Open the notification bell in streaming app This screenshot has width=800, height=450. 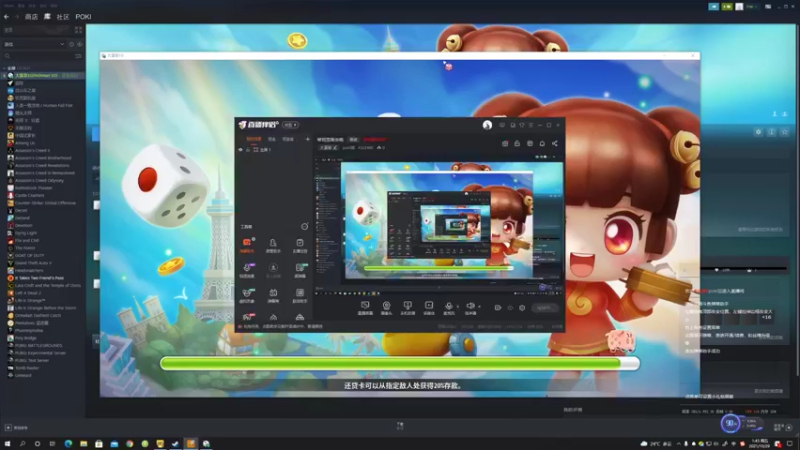tap(542, 144)
